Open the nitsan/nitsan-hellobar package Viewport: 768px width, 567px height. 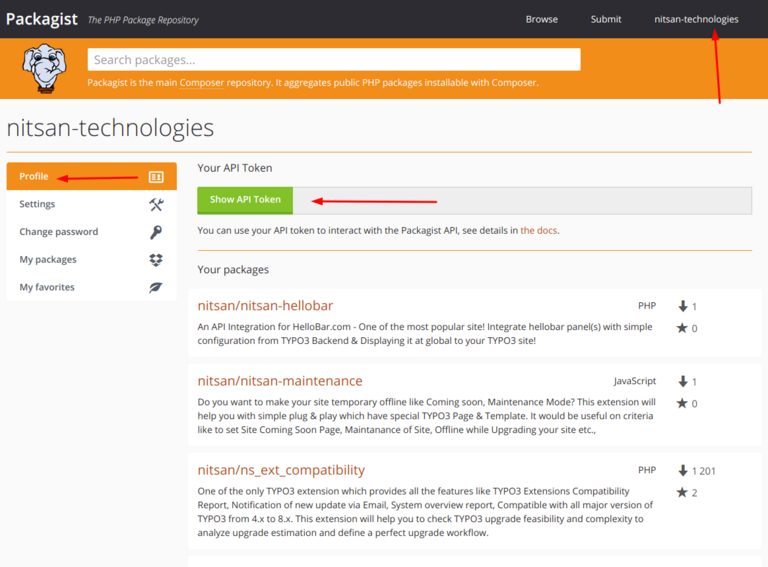pyautogui.click(x=265, y=305)
